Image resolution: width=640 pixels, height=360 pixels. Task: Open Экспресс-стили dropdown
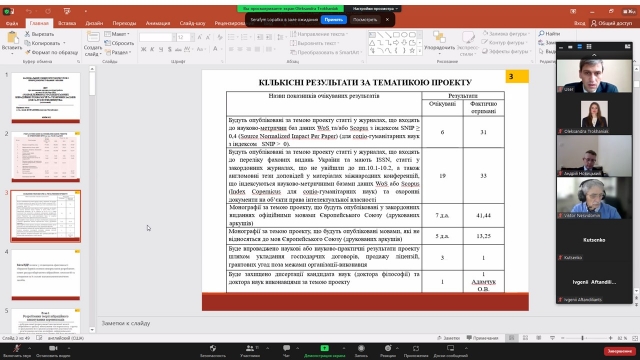(x=467, y=44)
